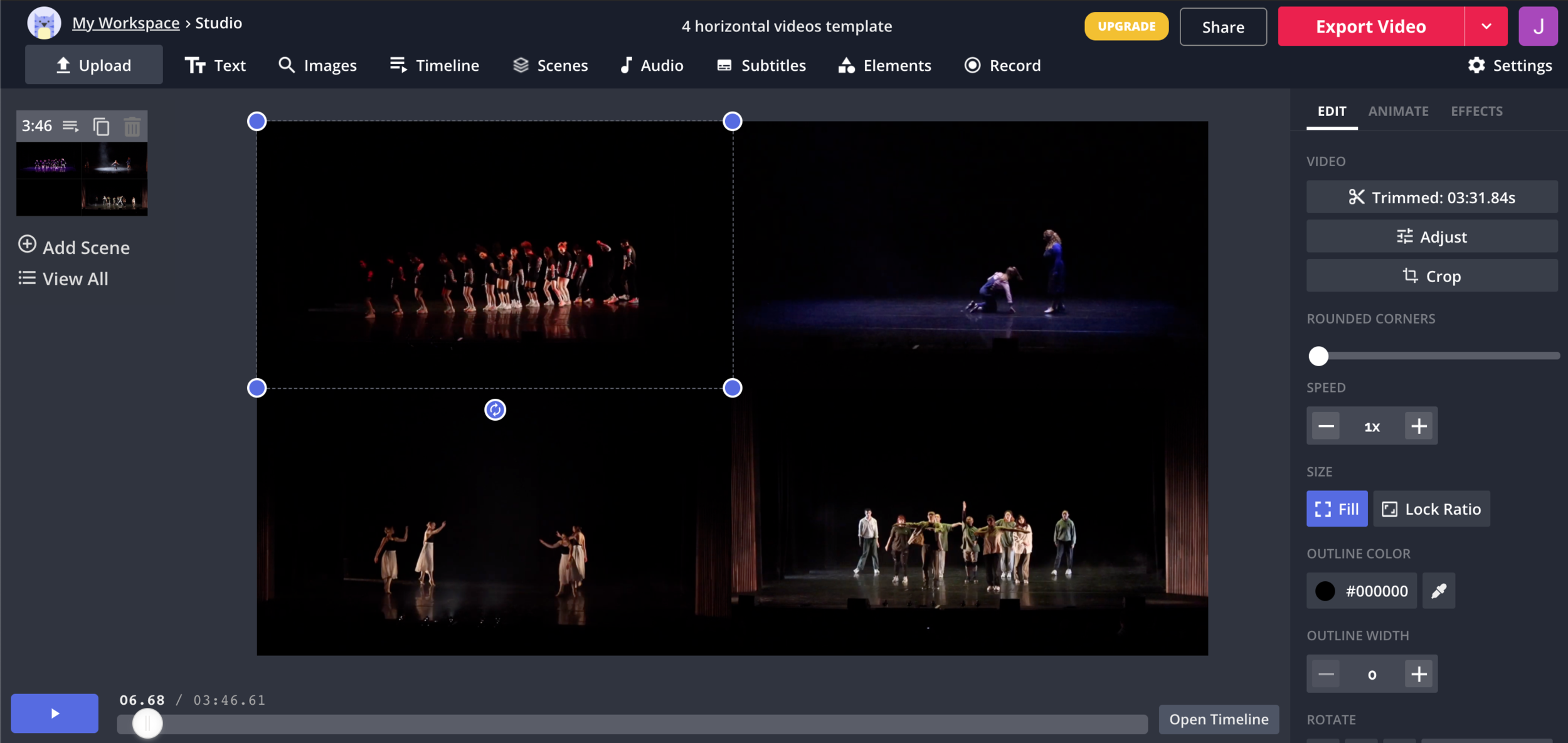The width and height of the screenshot is (1568, 743).
Task: Switch to the ANIMATE tab
Action: coord(1398,111)
